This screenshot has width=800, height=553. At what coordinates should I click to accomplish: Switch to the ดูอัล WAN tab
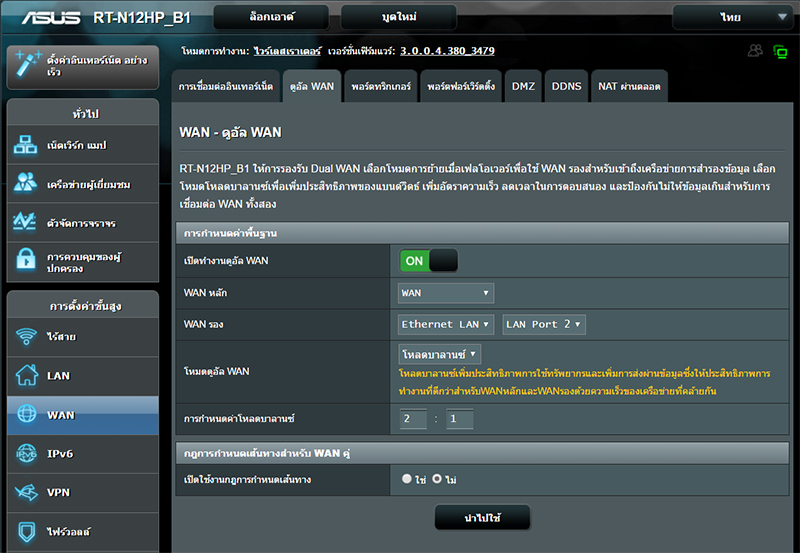pyautogui.click(x=312, y=86)
